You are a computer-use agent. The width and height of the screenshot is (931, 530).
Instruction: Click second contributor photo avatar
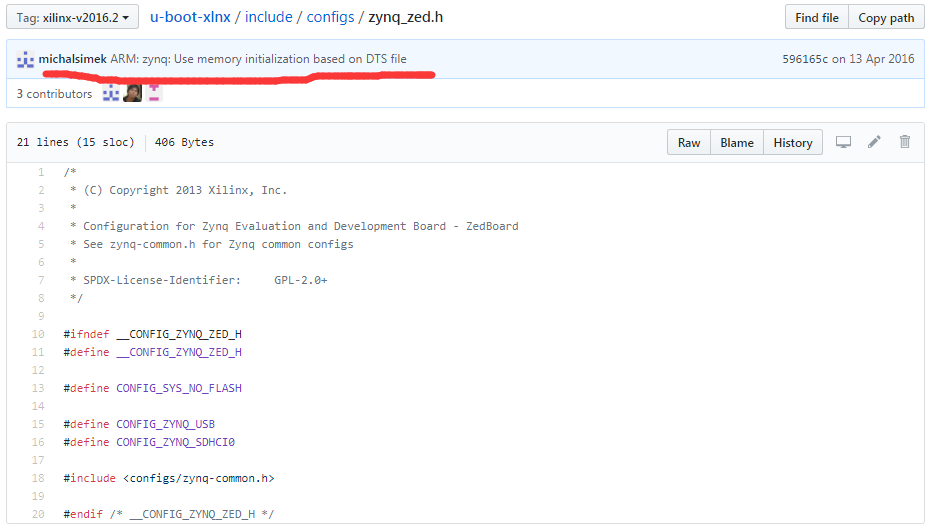tap(132, 93)
